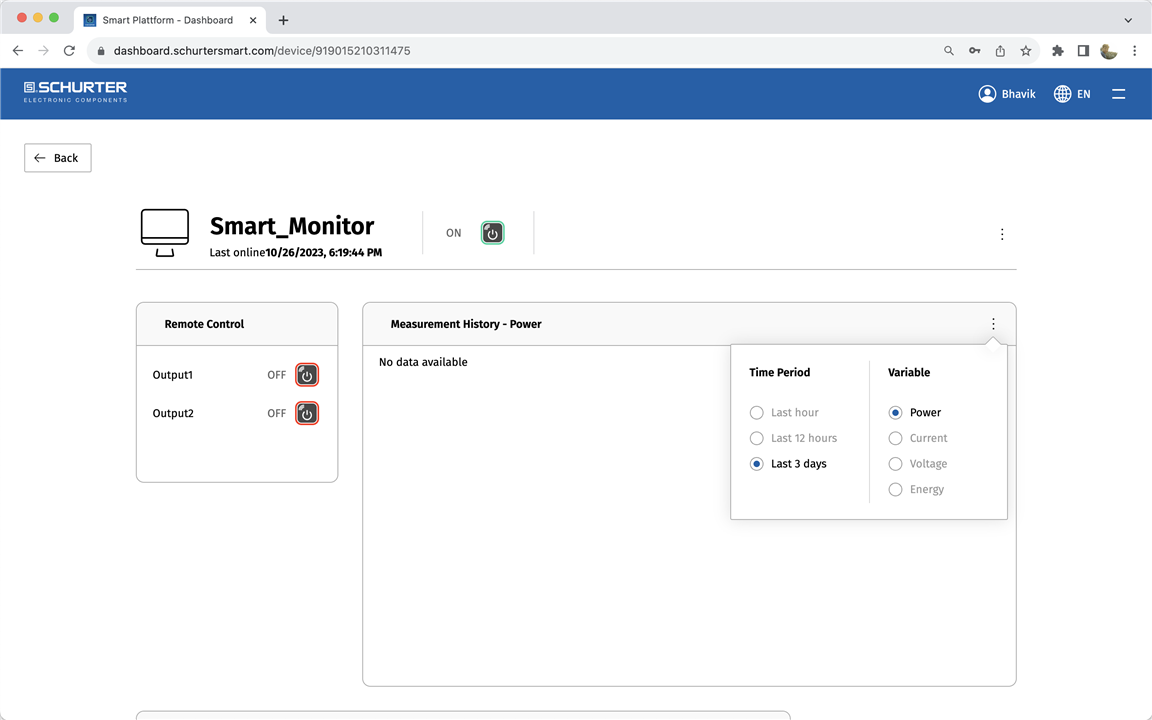Image resolution: width=1152 pixels, height=720 pixels.
Task: Open Bhavik user profile
Action: 1007,94
